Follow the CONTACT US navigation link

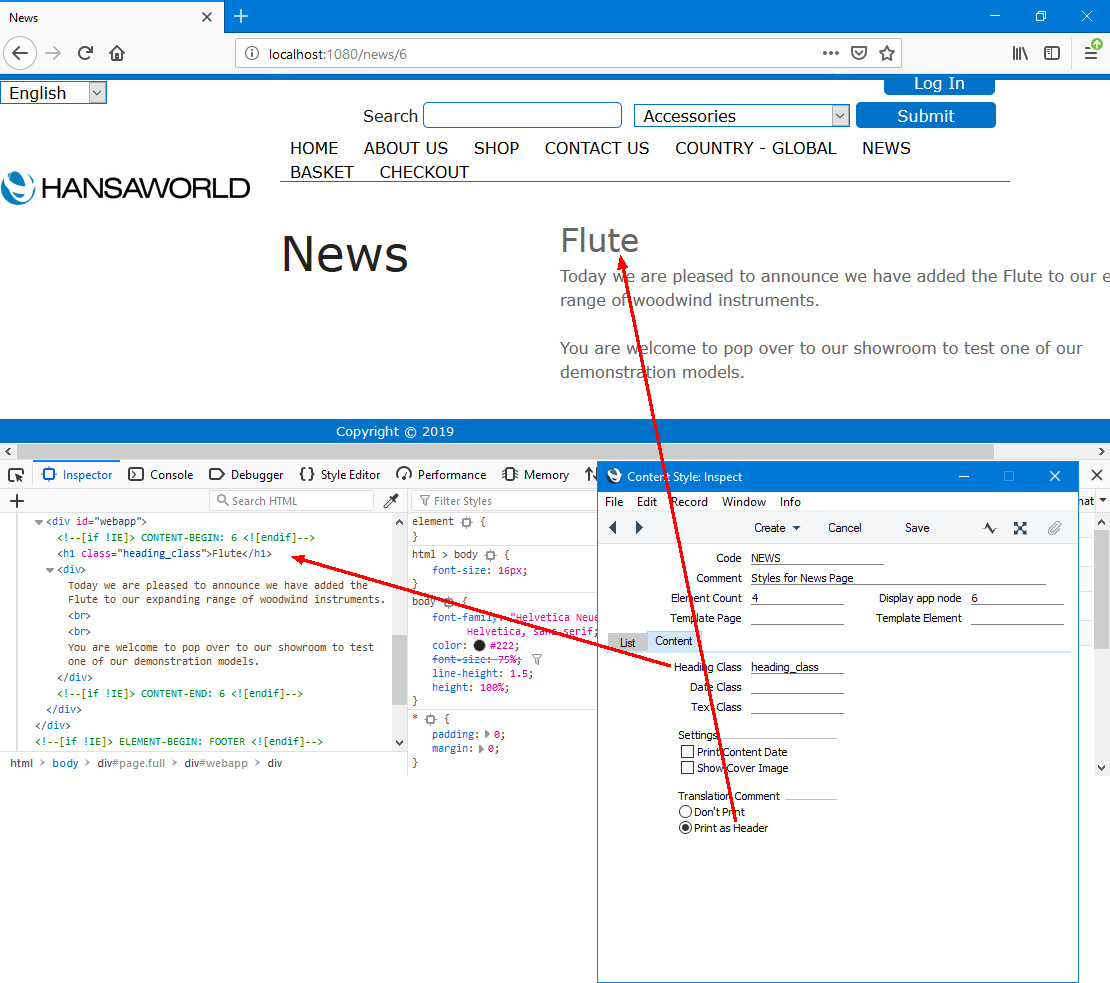tap(597, 148)
